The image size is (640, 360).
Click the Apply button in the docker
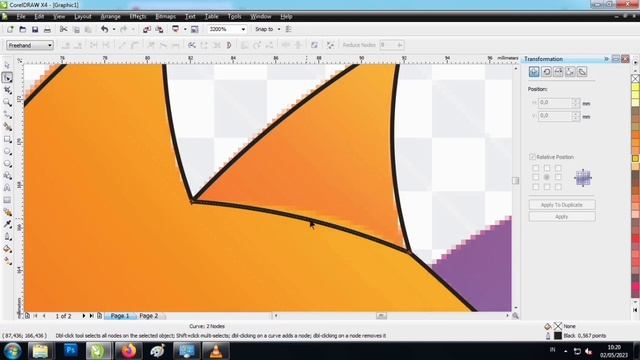pos(562,217)
